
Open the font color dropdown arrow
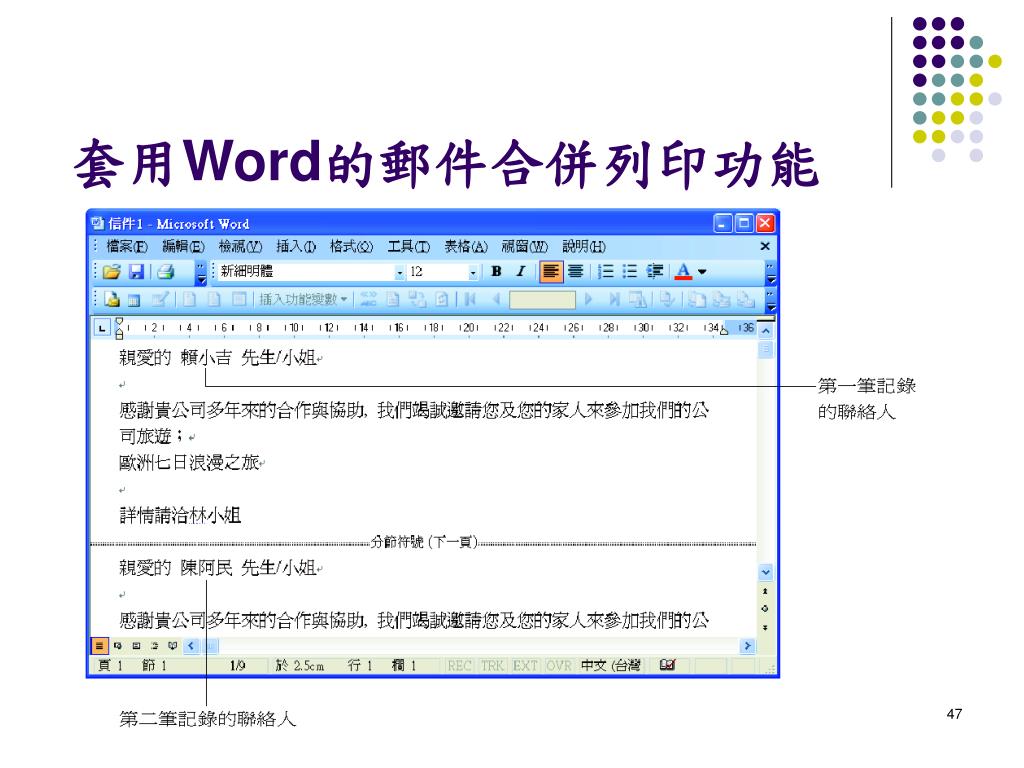click(x=703, y=272)
